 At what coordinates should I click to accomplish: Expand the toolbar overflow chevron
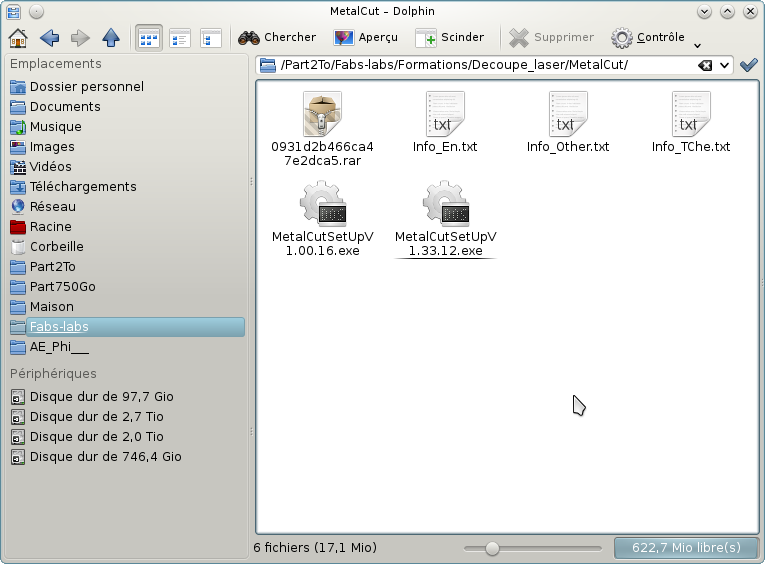(x=698, y=45)
